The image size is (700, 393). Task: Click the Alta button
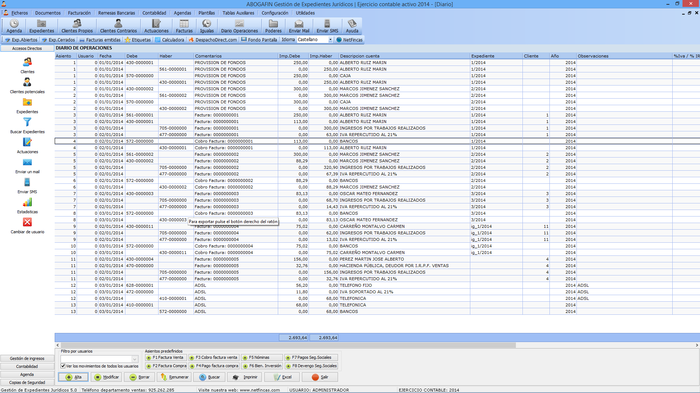(73, 377)
